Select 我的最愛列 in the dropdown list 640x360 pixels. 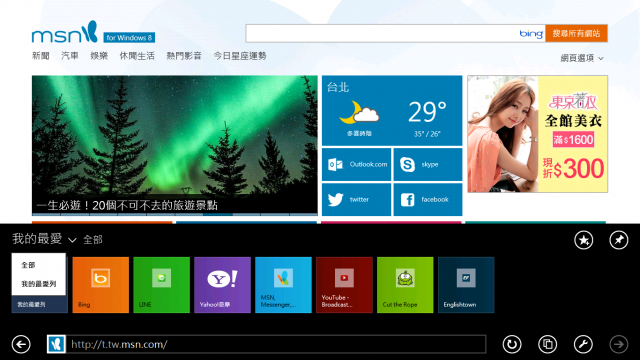click(x=38, y=284)
